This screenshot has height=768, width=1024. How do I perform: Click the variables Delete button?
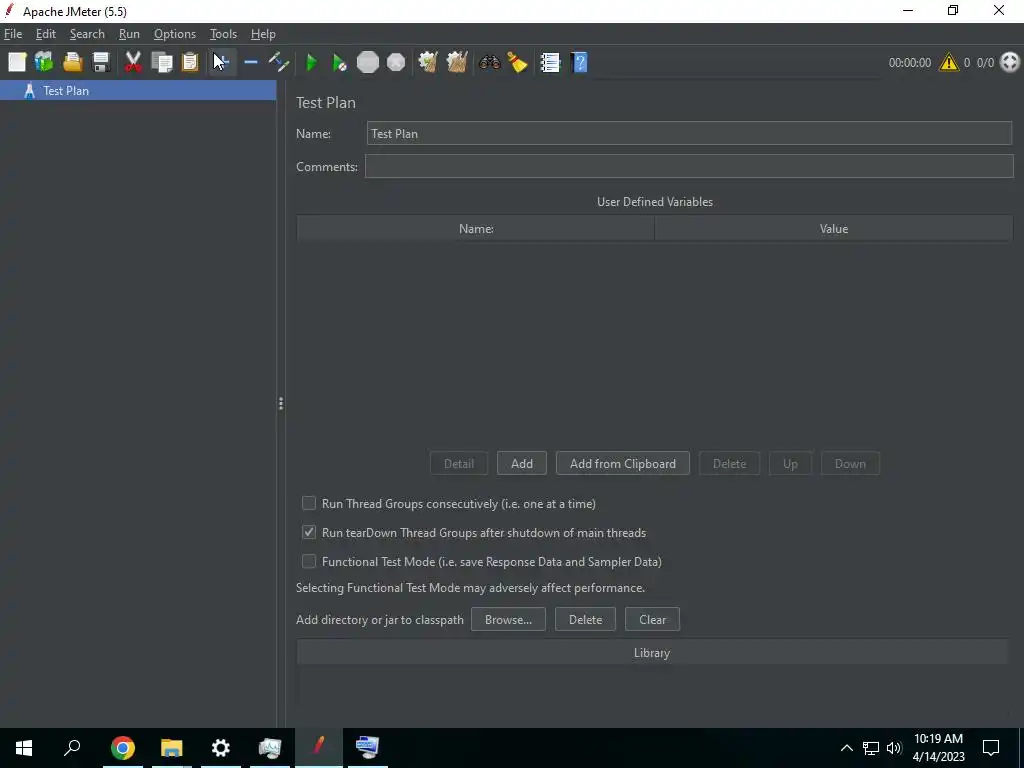729,463
